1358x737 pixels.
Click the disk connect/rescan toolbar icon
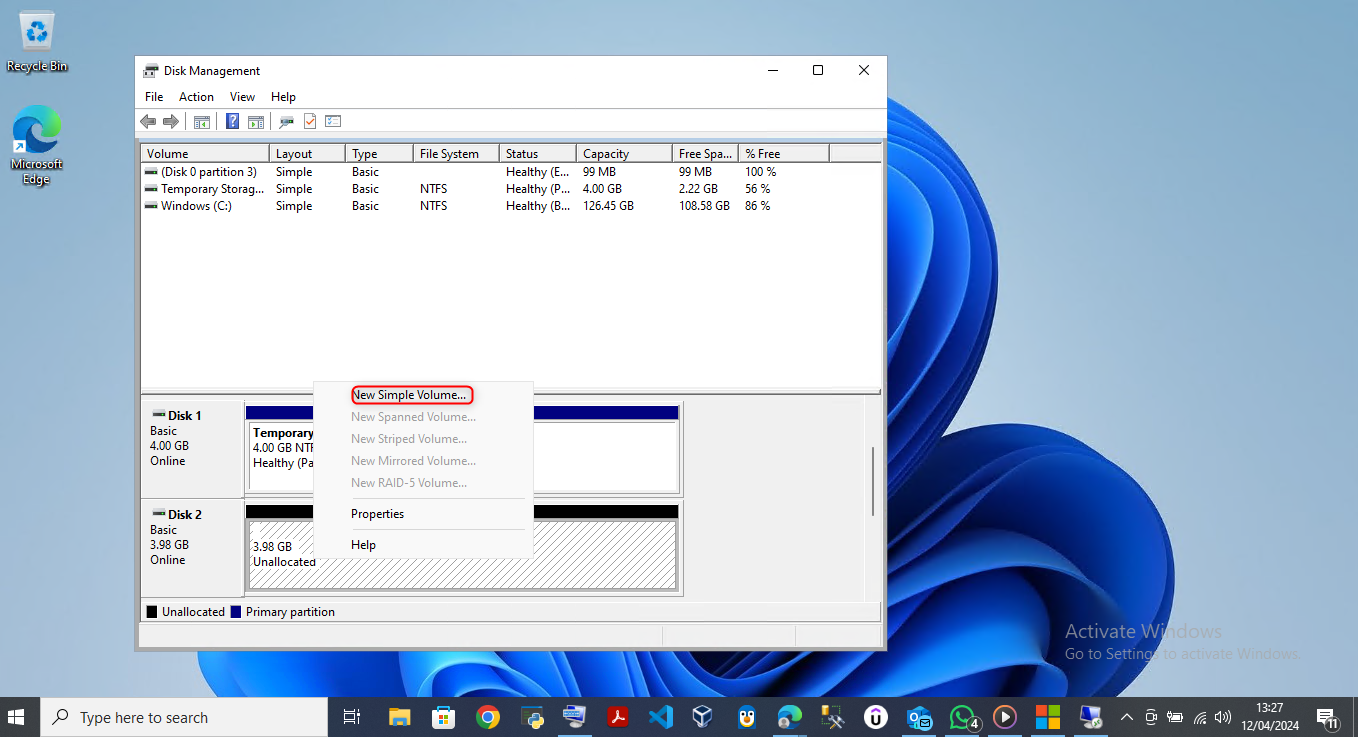pyautogui.click(x=287, y=121)
